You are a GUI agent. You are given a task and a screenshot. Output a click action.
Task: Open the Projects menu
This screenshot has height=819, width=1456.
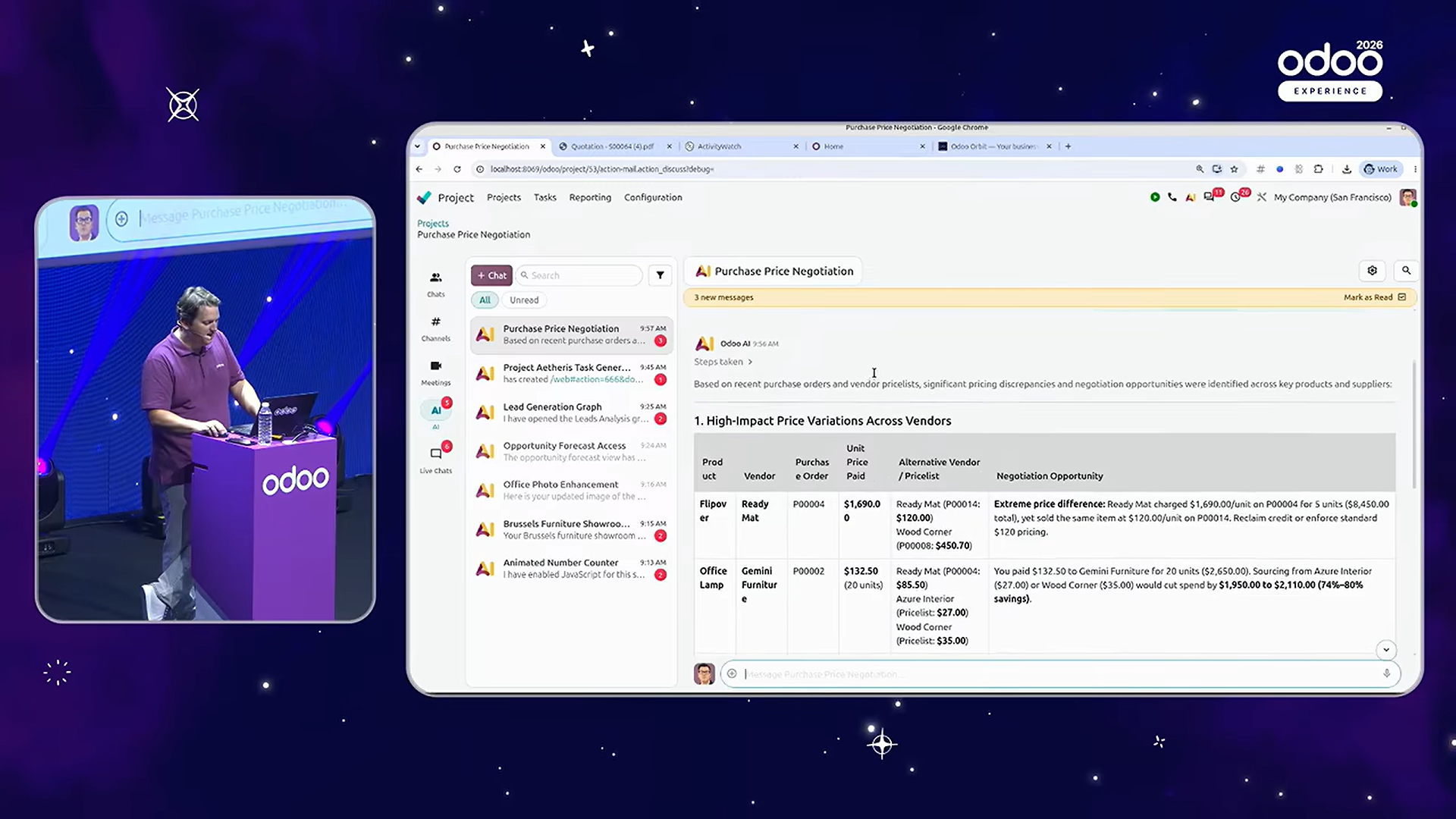pos(504,197)
